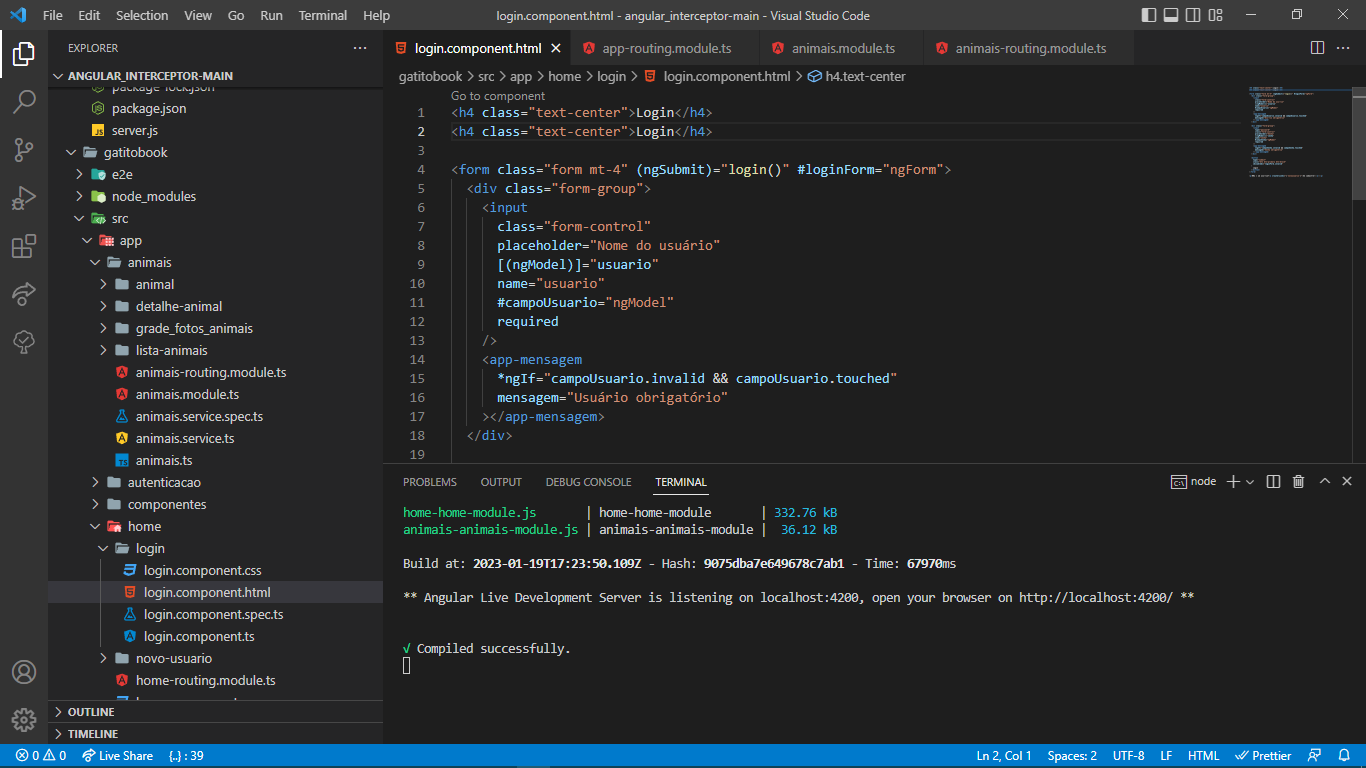Open the new terminal launch profile dropdown

pos(1250,481)
